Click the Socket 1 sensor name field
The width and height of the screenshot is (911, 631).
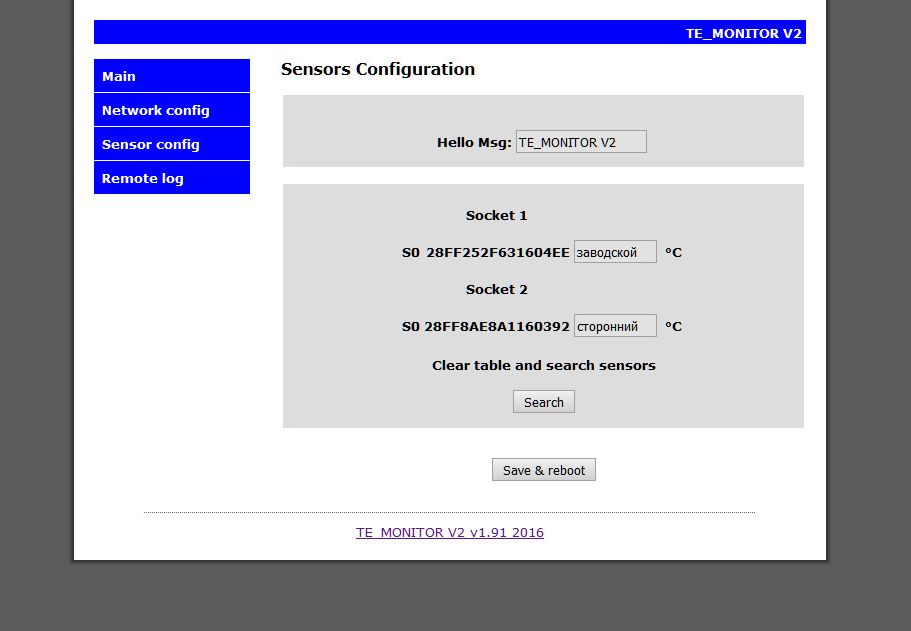[x=615, y=252]
